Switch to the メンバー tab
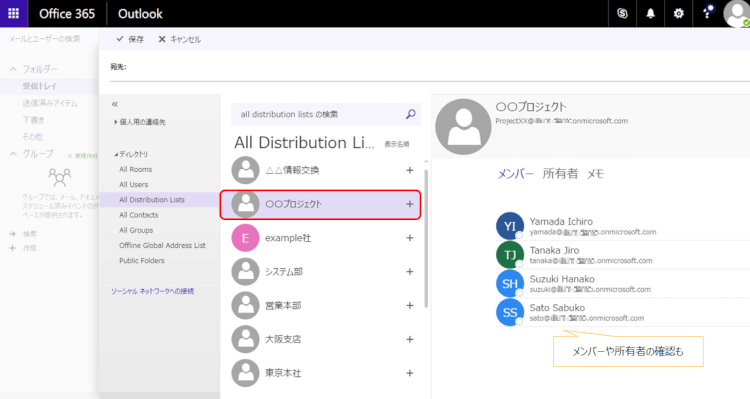Image resolution: width=750 pixels, height=399 pixels. (516, 174)
